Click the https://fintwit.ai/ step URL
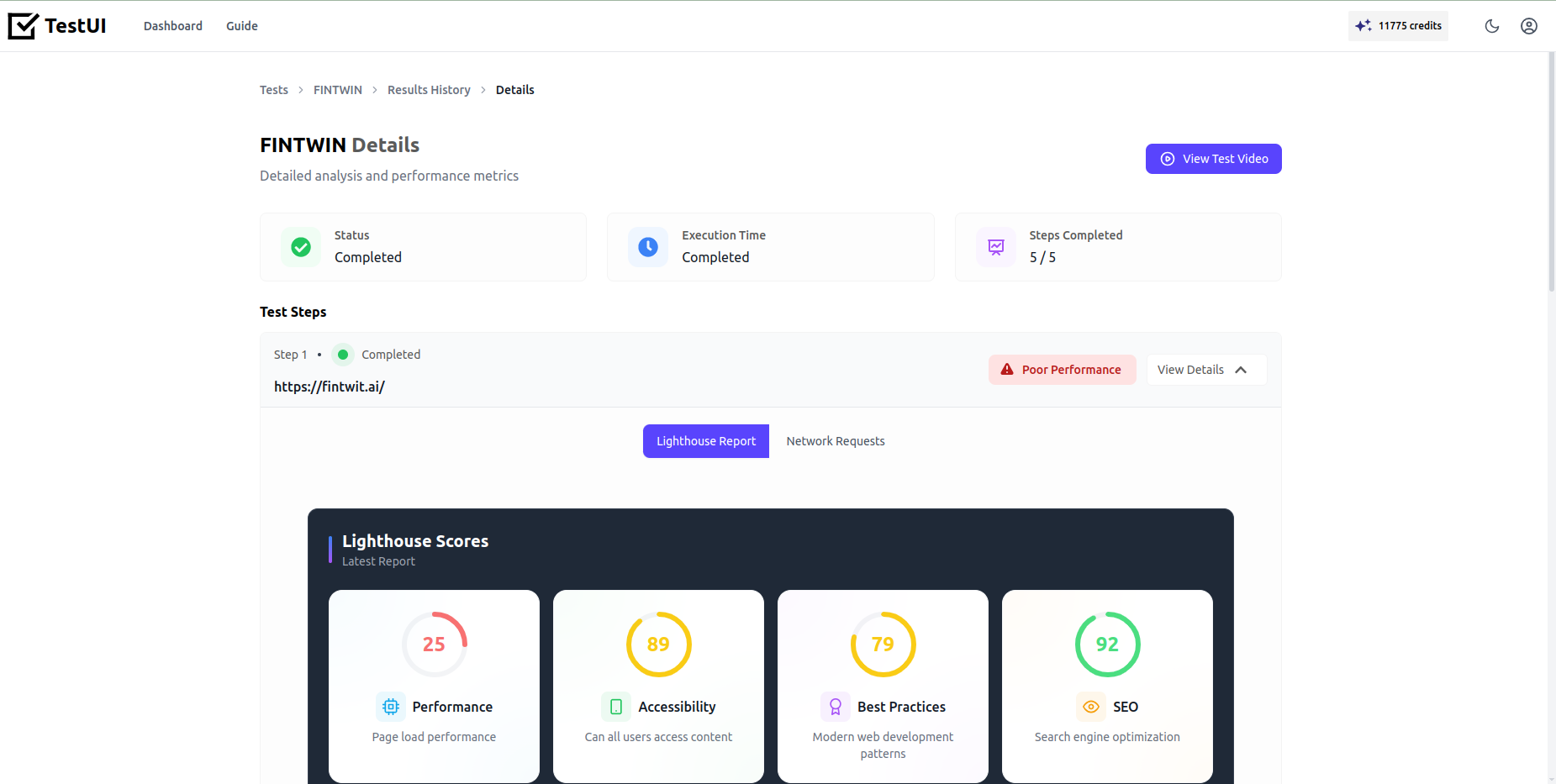Screen dimensions: 1556x784 click(330, 387)
